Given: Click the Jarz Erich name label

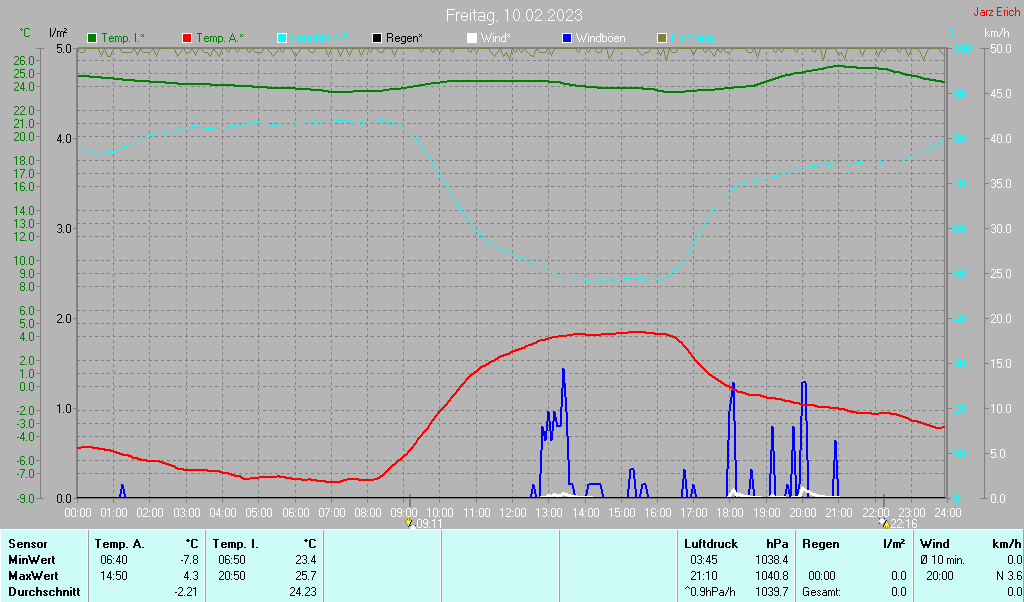Looking at the screenshot, I should pyautogui.click(x=997, y=12).
